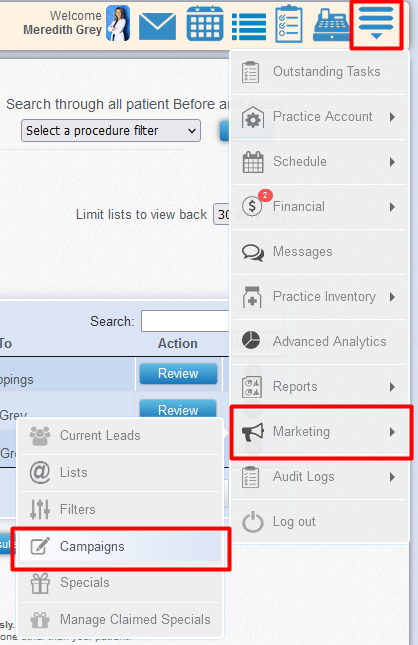Expand the Practice Account submenu arrow
The width and height of the screenshot is (418, 645).
tap(392, 117)
